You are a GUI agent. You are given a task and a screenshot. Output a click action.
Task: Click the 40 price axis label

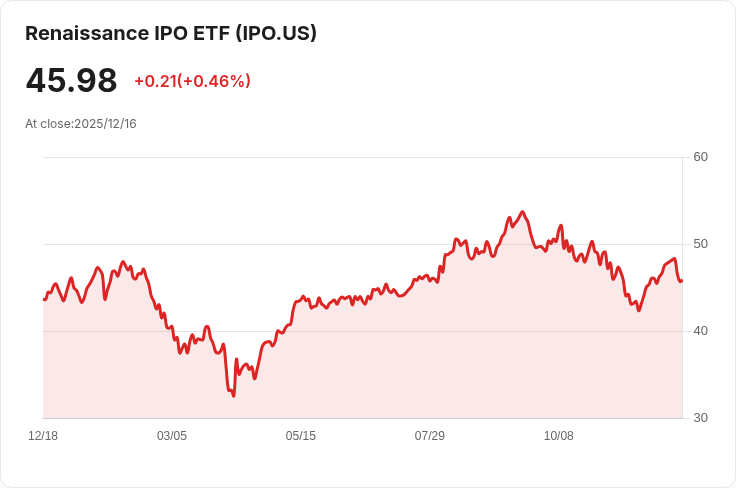click(x=700, y=331)
